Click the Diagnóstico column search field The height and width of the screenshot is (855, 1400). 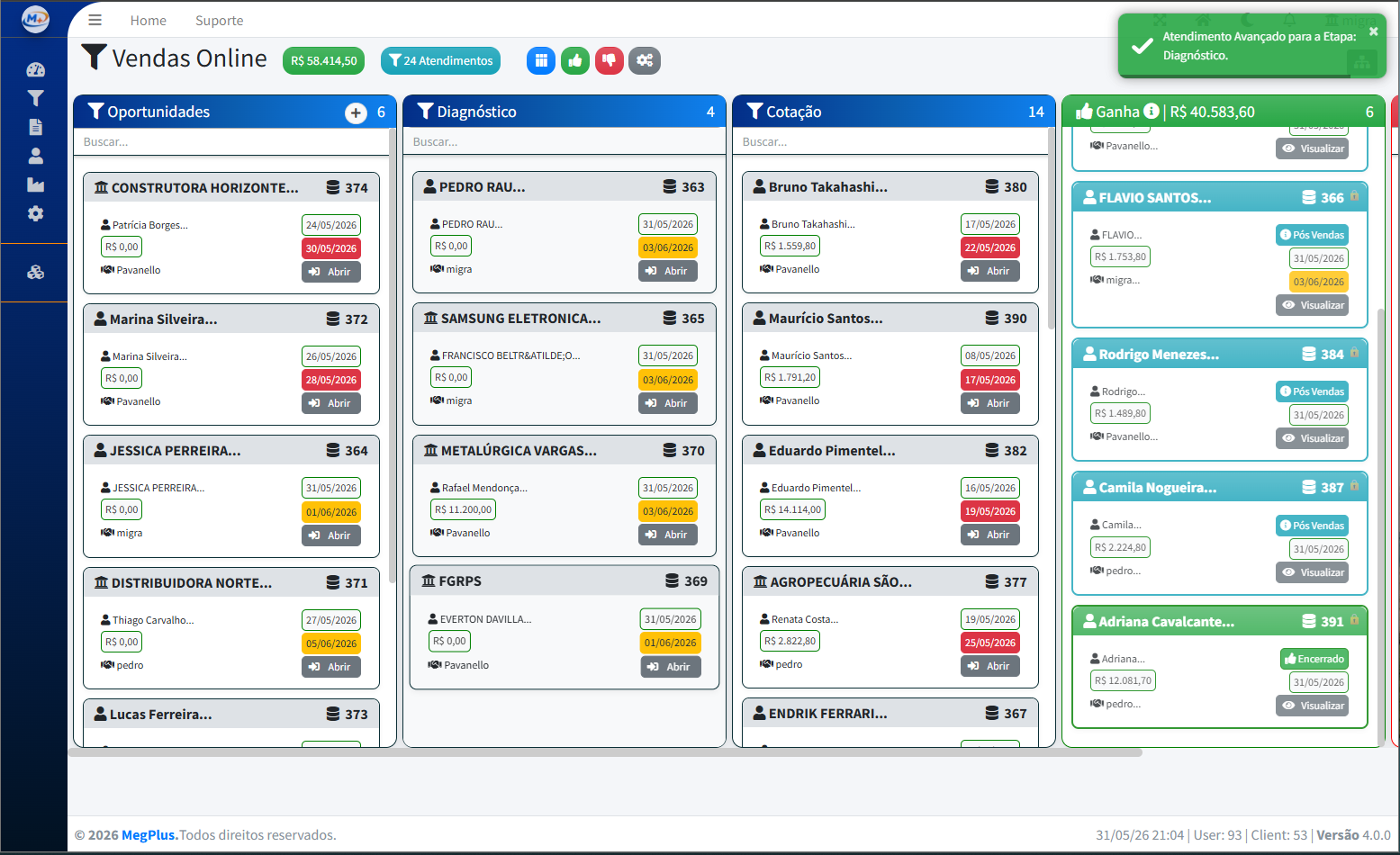(x=565, y=141)
